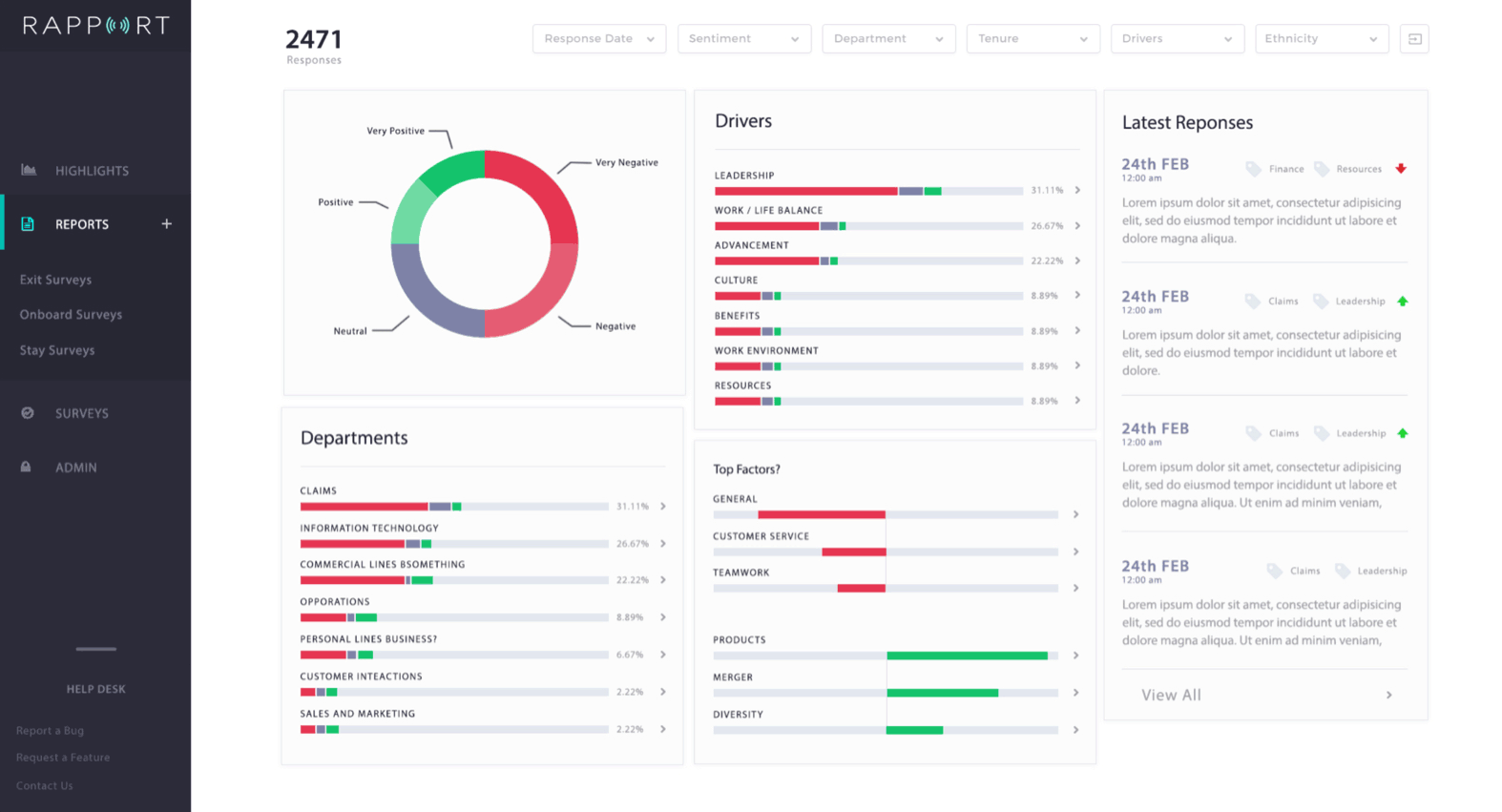Click the red down arrow on first response
The width and height of the screenshot is (1502, 812).
point(1401,169)
